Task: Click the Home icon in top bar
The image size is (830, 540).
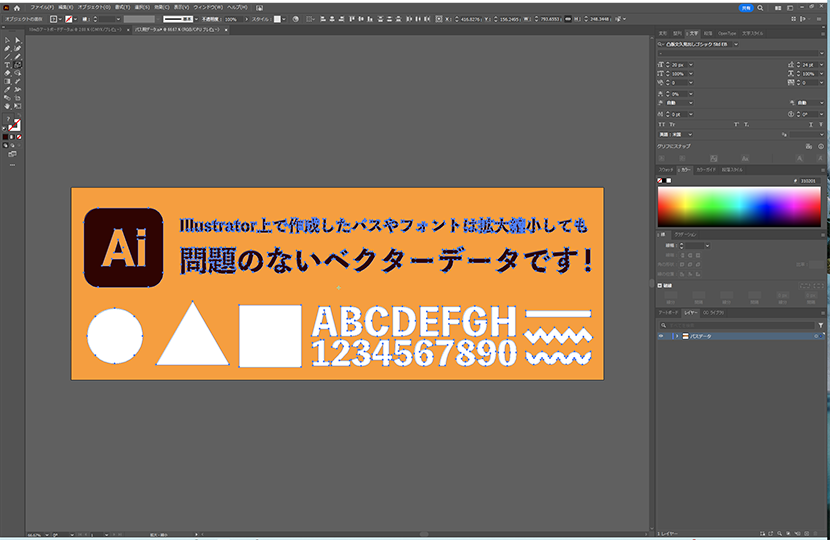Action: [x=19, y=6]
